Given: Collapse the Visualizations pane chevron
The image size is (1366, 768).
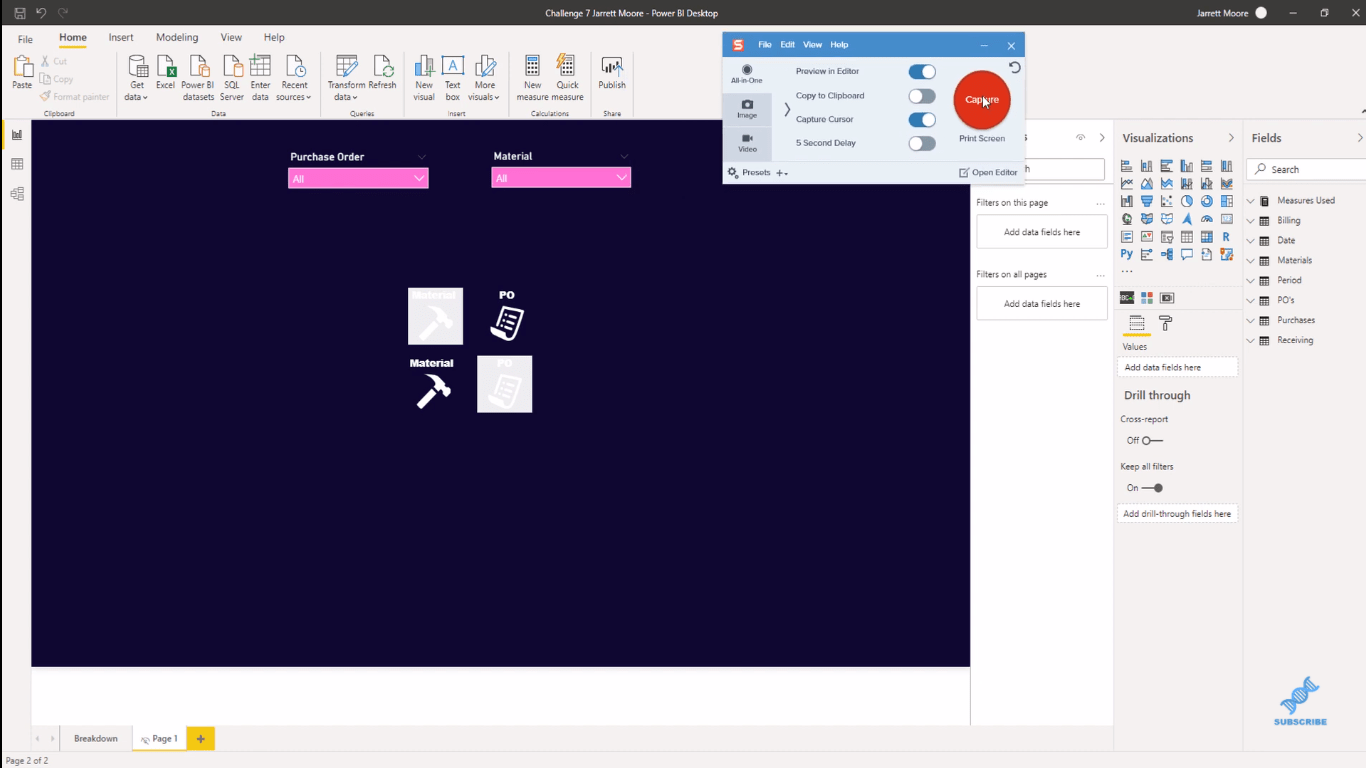Looking at the screenshot, I should (x=1231, y=138).
